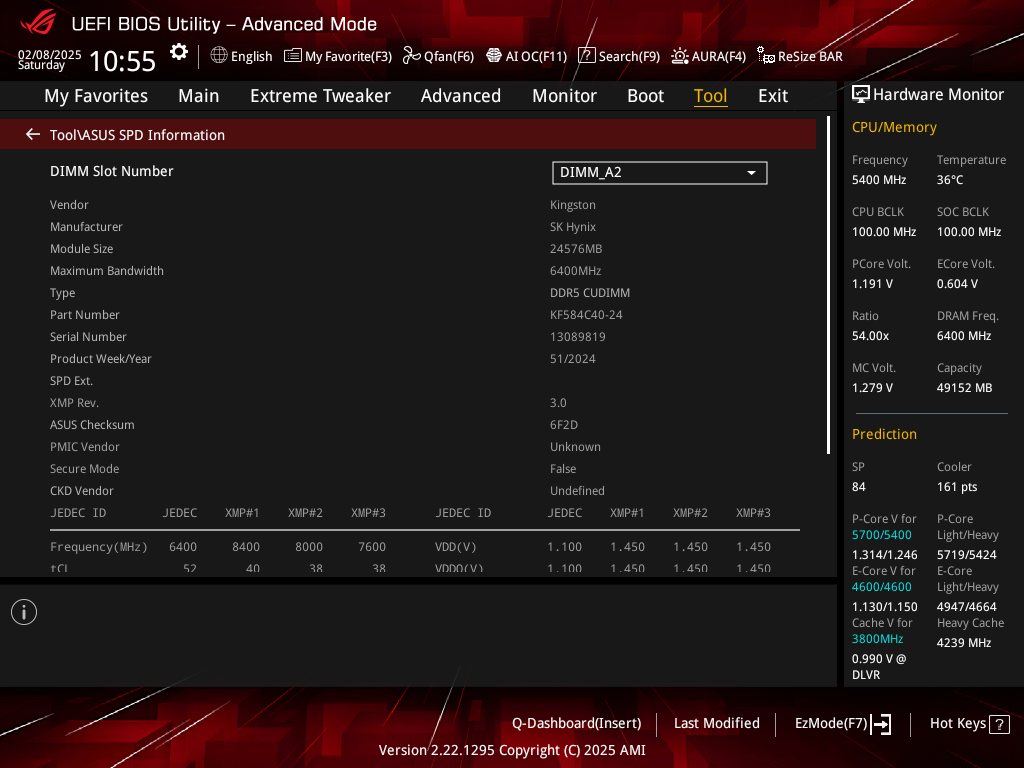Click the XMP Rev. value 3.0

coord(558,402)
